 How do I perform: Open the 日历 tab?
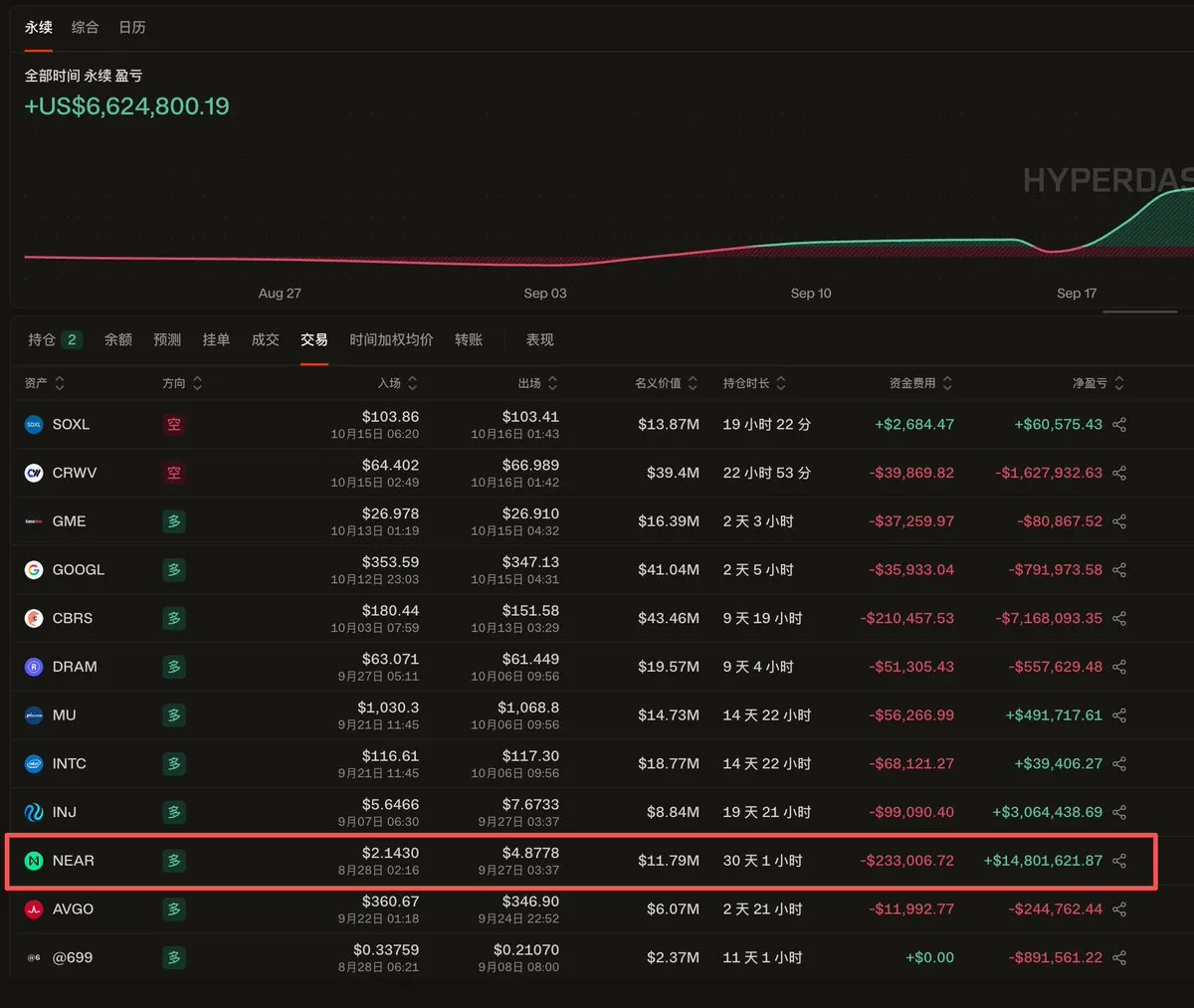click(132, 28)
